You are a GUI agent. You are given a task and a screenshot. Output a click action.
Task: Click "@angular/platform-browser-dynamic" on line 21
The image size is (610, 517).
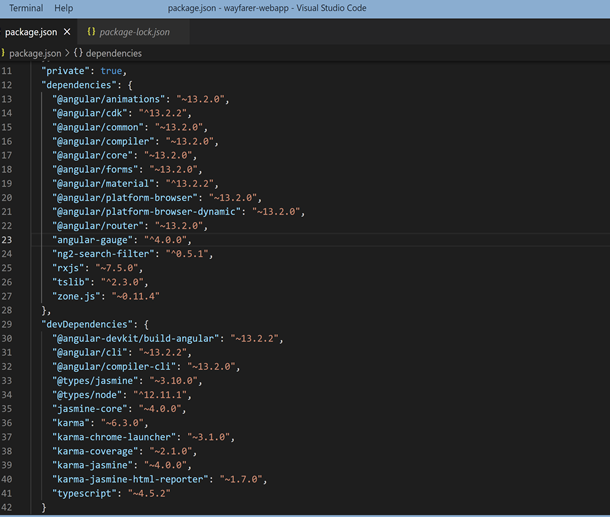point(147,212)
